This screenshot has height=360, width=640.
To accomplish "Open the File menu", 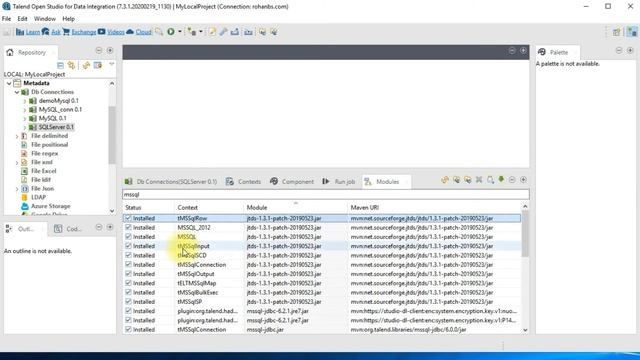I will (6, 19).
